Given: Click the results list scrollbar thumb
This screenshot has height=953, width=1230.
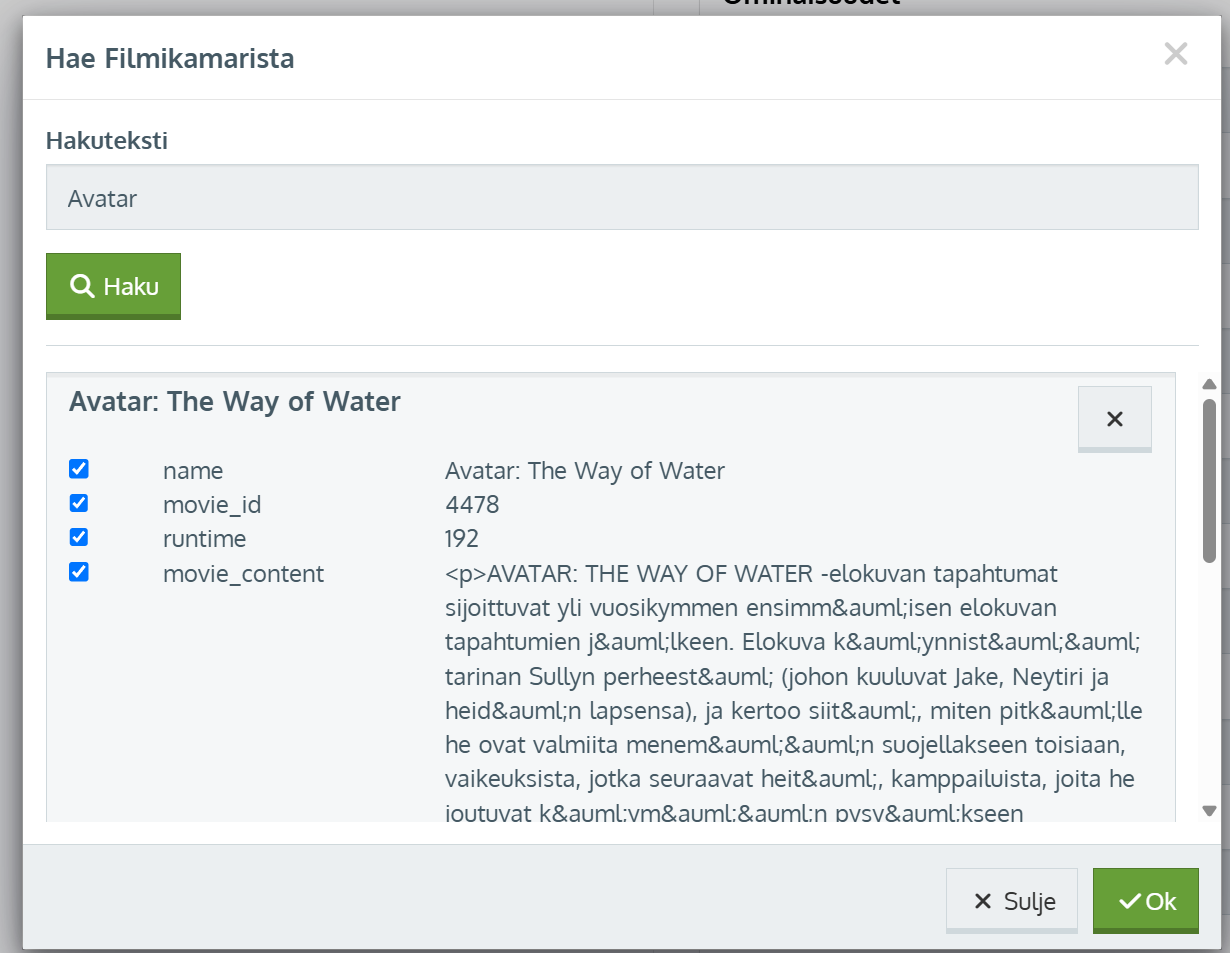Looking at the screenshot, I should [x=1209, y=480].
